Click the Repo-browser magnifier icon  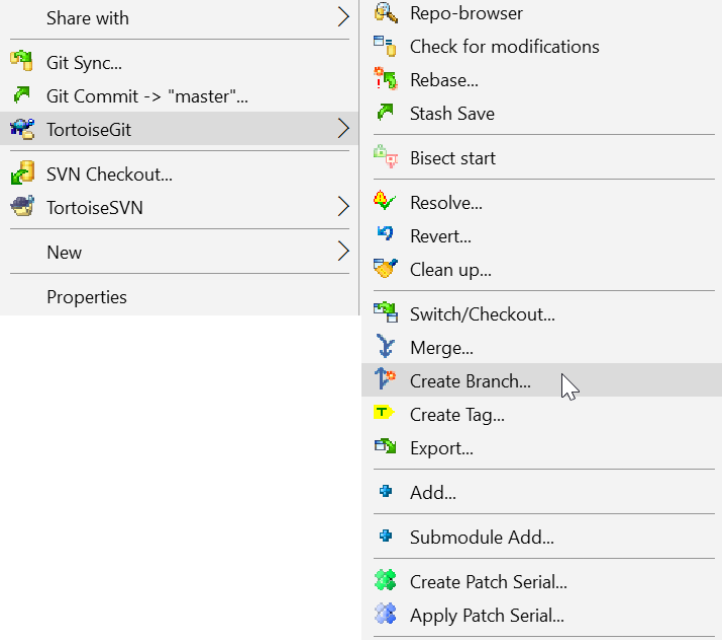coord(385,13)
